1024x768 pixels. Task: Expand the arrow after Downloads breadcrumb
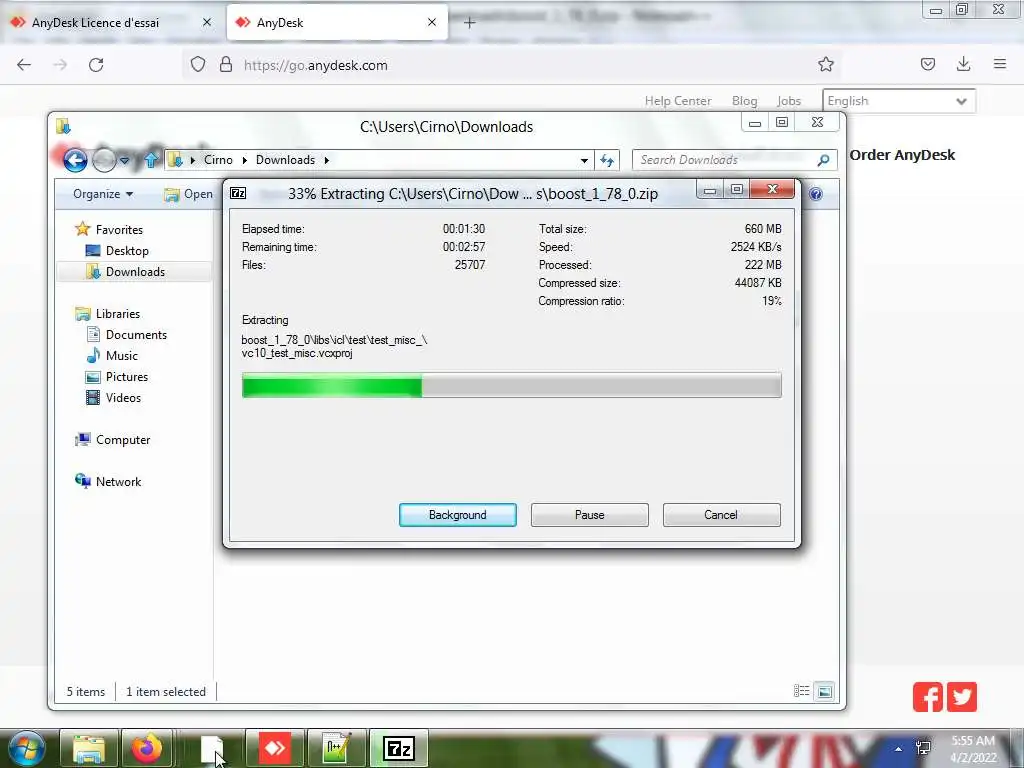pos(327,160)
